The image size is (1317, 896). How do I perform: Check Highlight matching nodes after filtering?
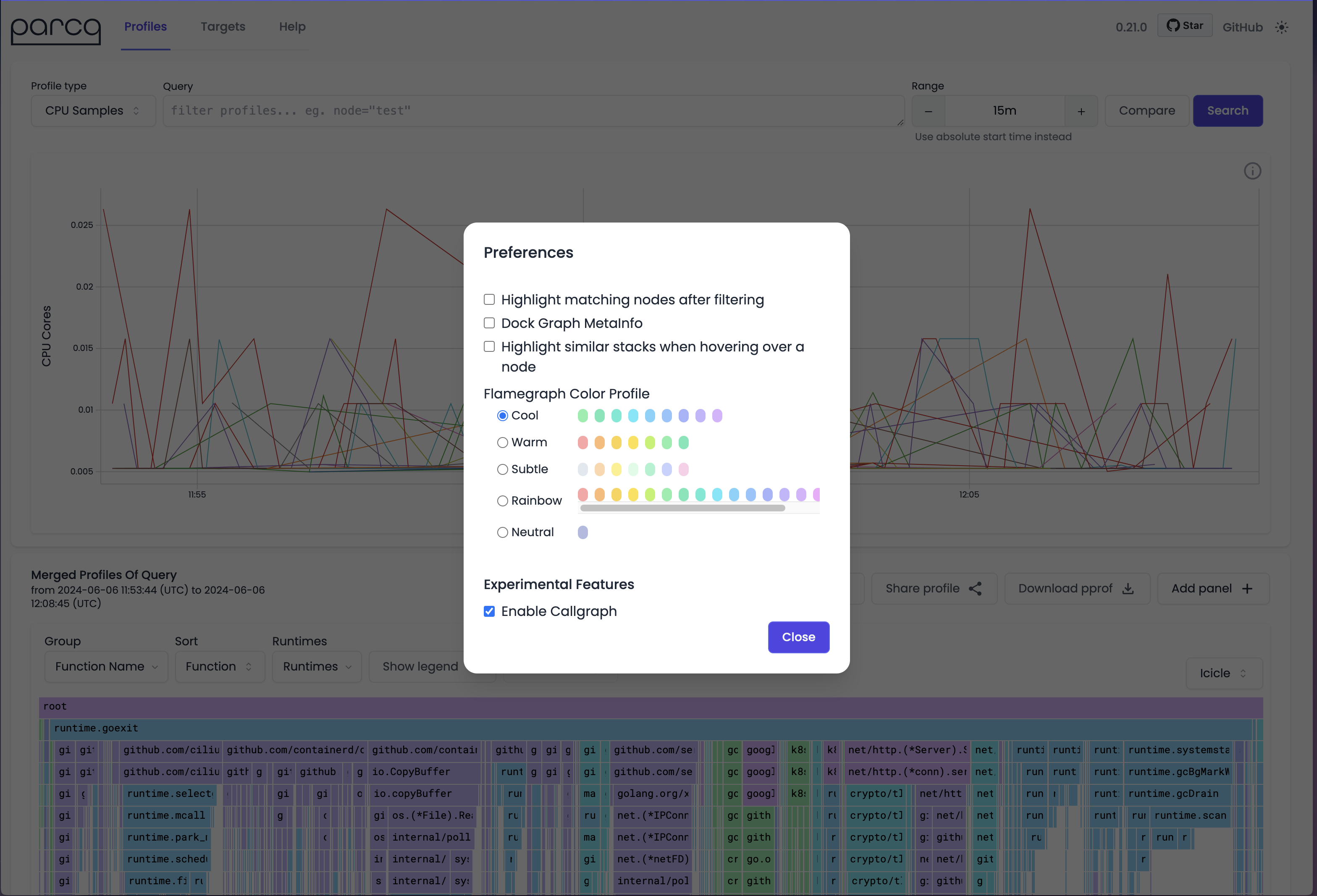click(489, 299)
